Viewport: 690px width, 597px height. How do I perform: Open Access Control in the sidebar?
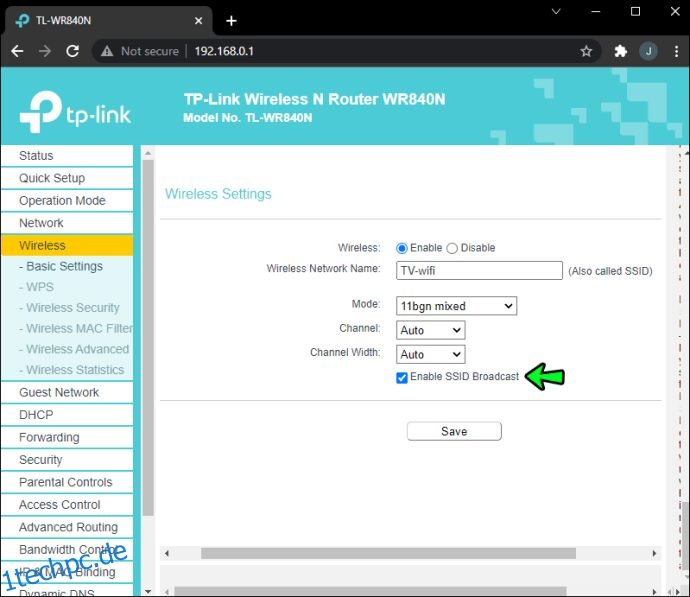67,505
